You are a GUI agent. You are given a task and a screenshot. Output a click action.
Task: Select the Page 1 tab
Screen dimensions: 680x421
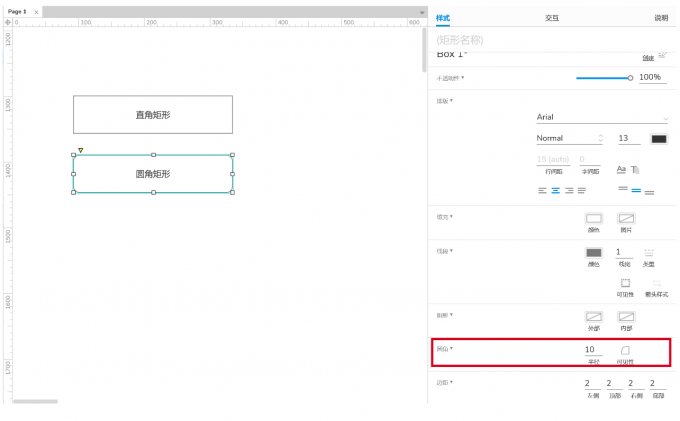pos(17,12)
